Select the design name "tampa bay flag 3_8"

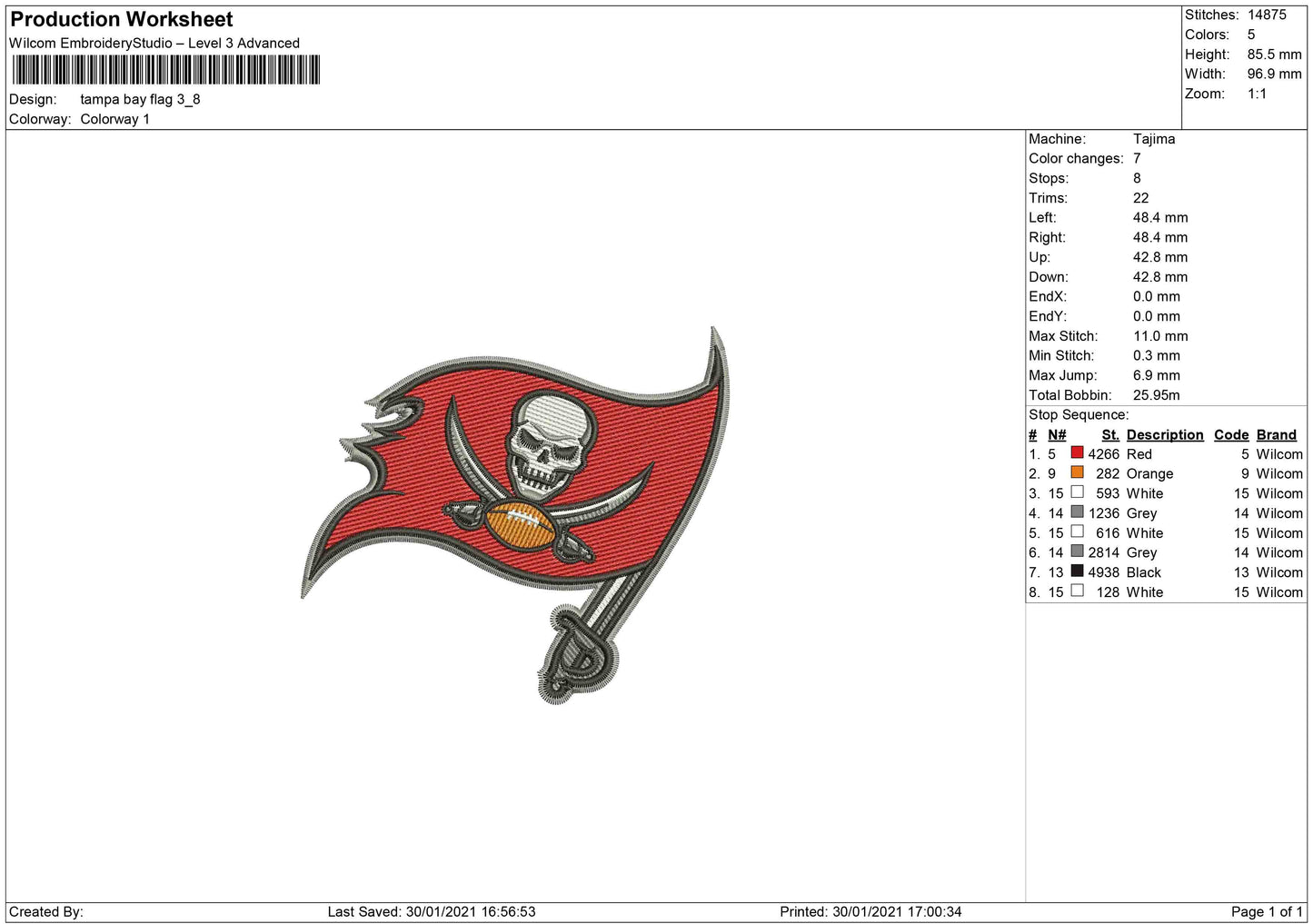[x=140, y=99]
